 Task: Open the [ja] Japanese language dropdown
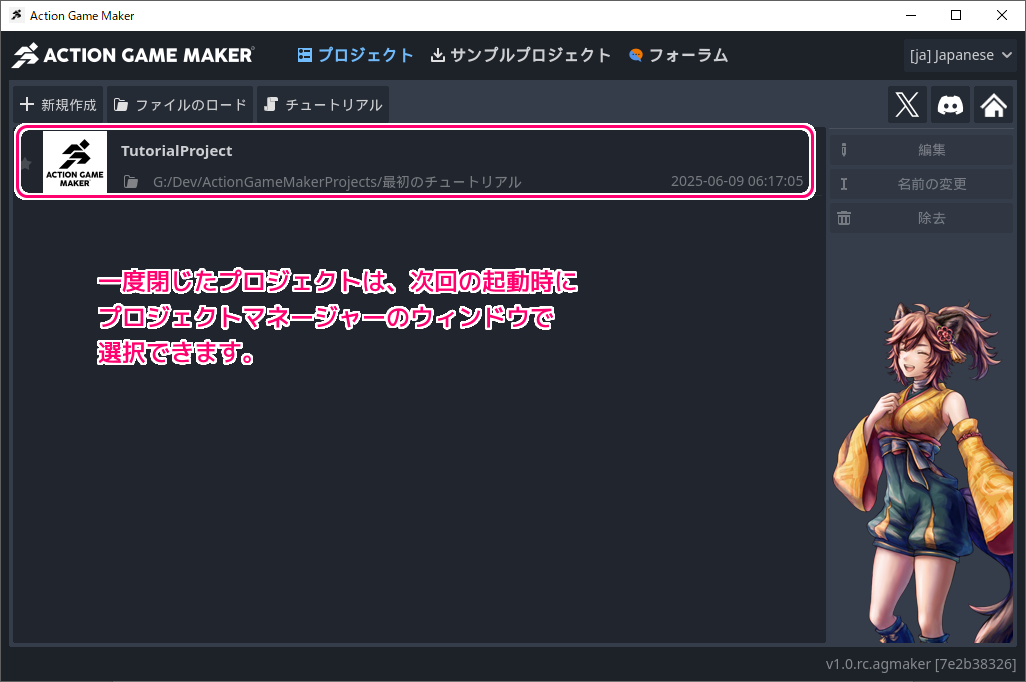click(x=960, y=55)
